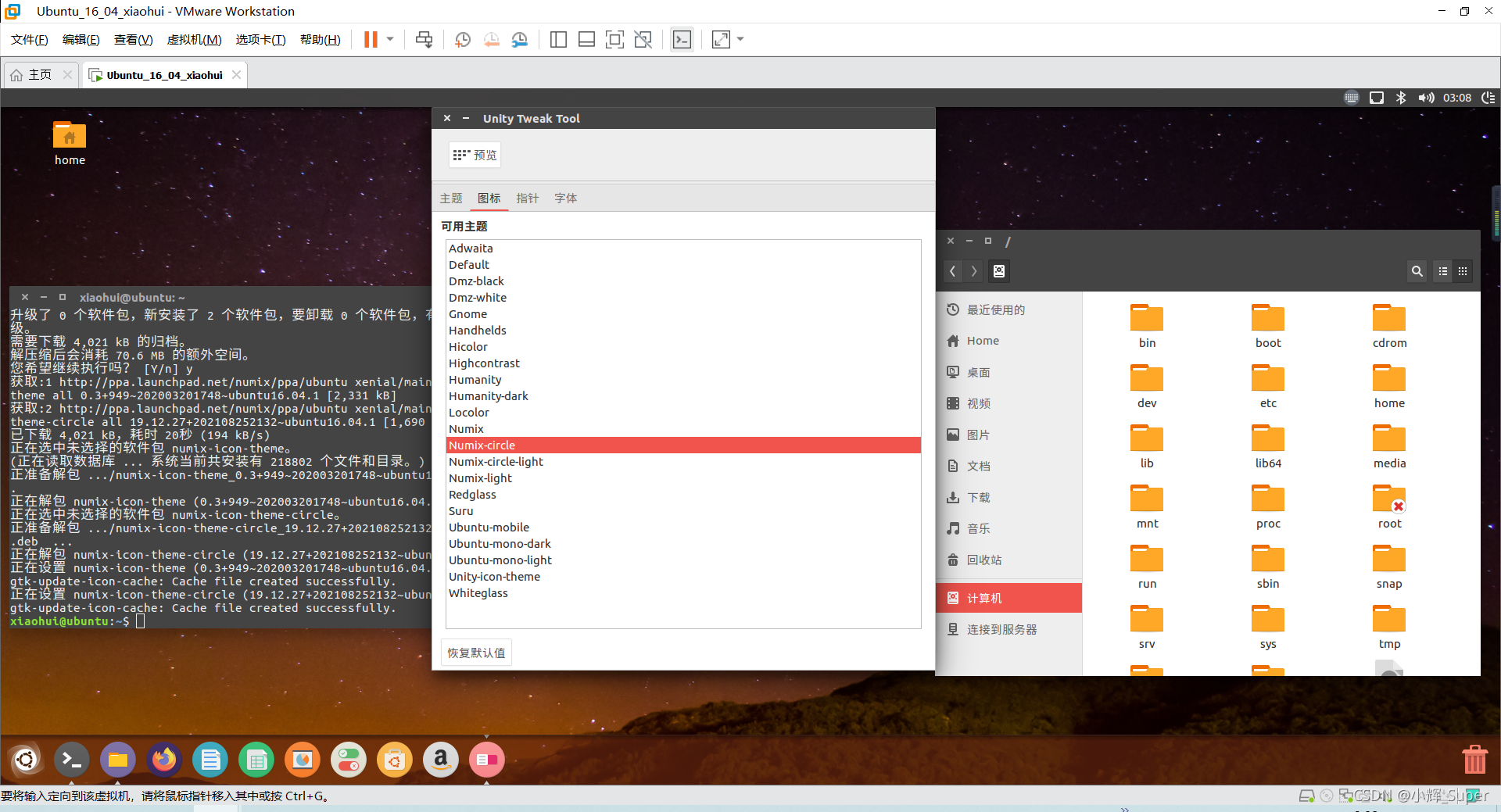This screenshot has width=1501, height=812.
Task: Open 回收站 in file manager sidebar
Action: tap(1009, 560)
